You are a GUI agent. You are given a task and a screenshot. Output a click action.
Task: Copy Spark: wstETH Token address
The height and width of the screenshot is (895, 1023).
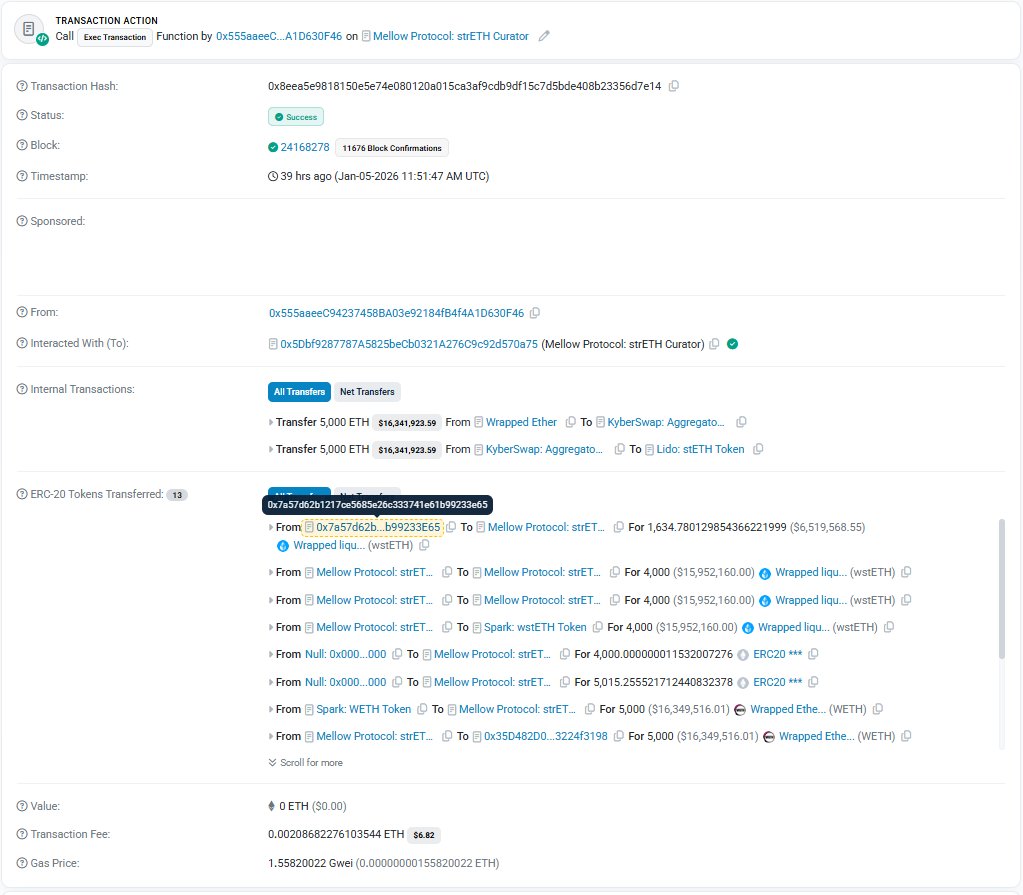pos(597,627)
